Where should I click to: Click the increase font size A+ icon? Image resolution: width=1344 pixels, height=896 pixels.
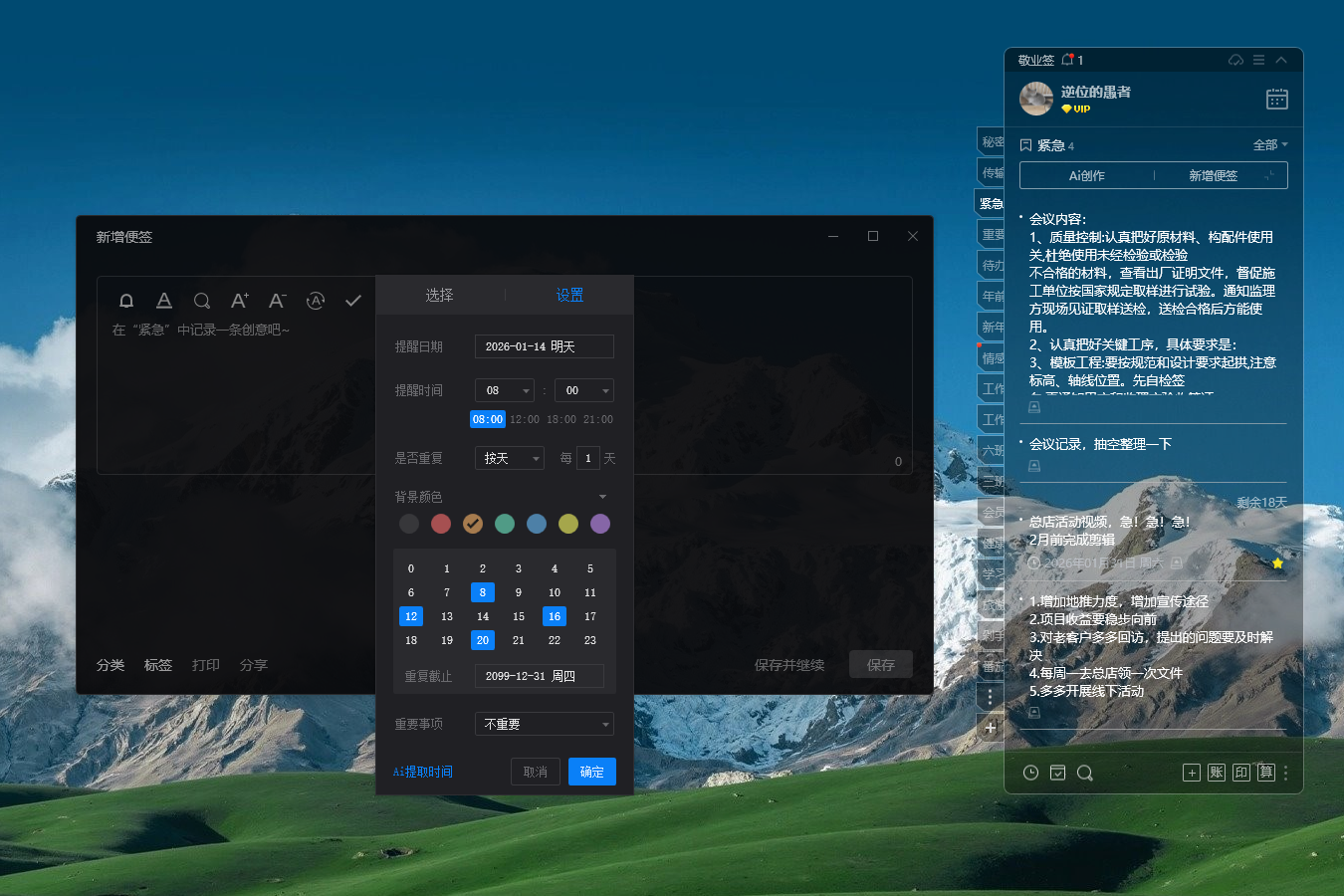pos(240,301)
